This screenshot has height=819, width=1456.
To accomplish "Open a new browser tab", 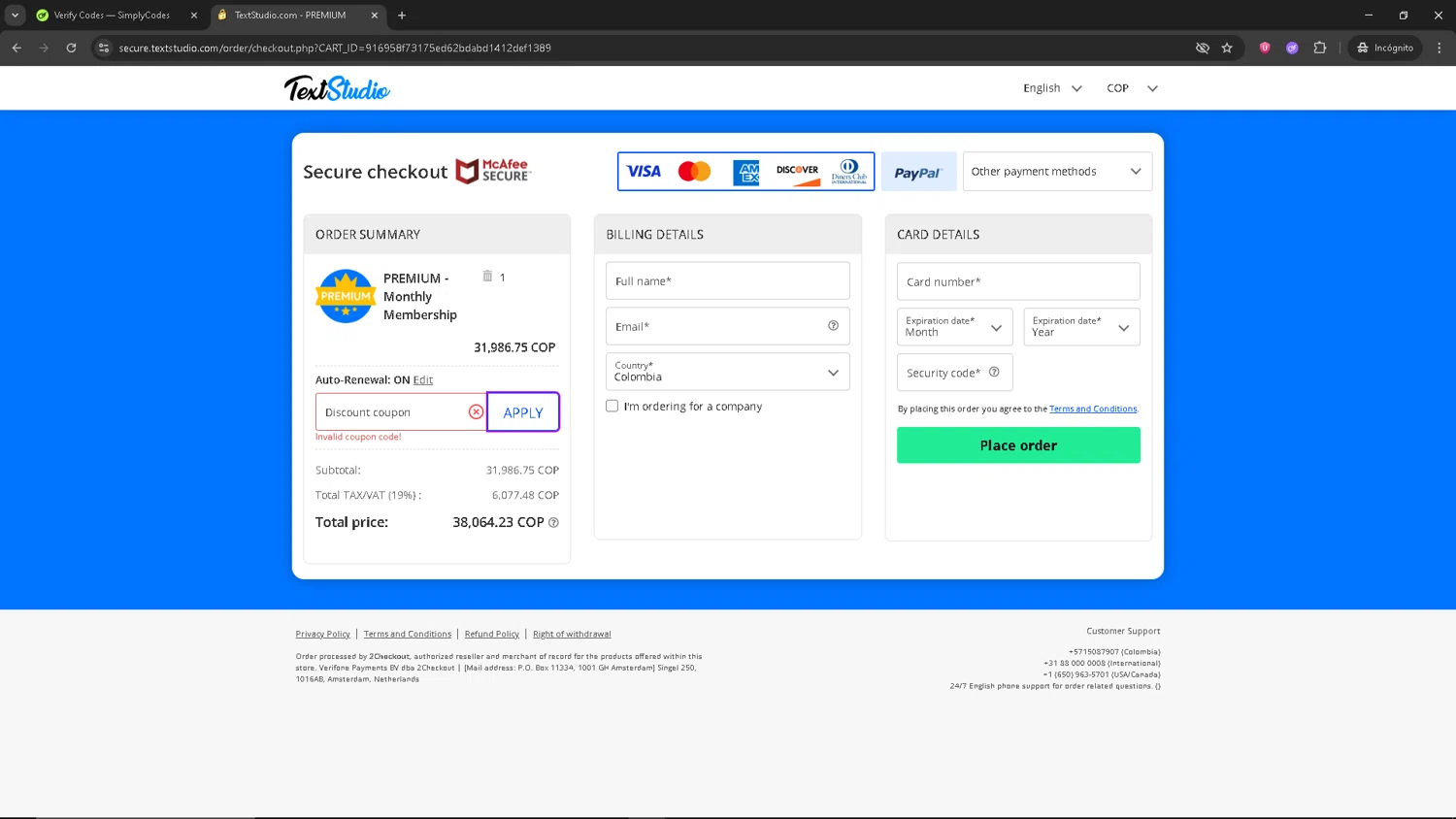I will click(402, 15).
